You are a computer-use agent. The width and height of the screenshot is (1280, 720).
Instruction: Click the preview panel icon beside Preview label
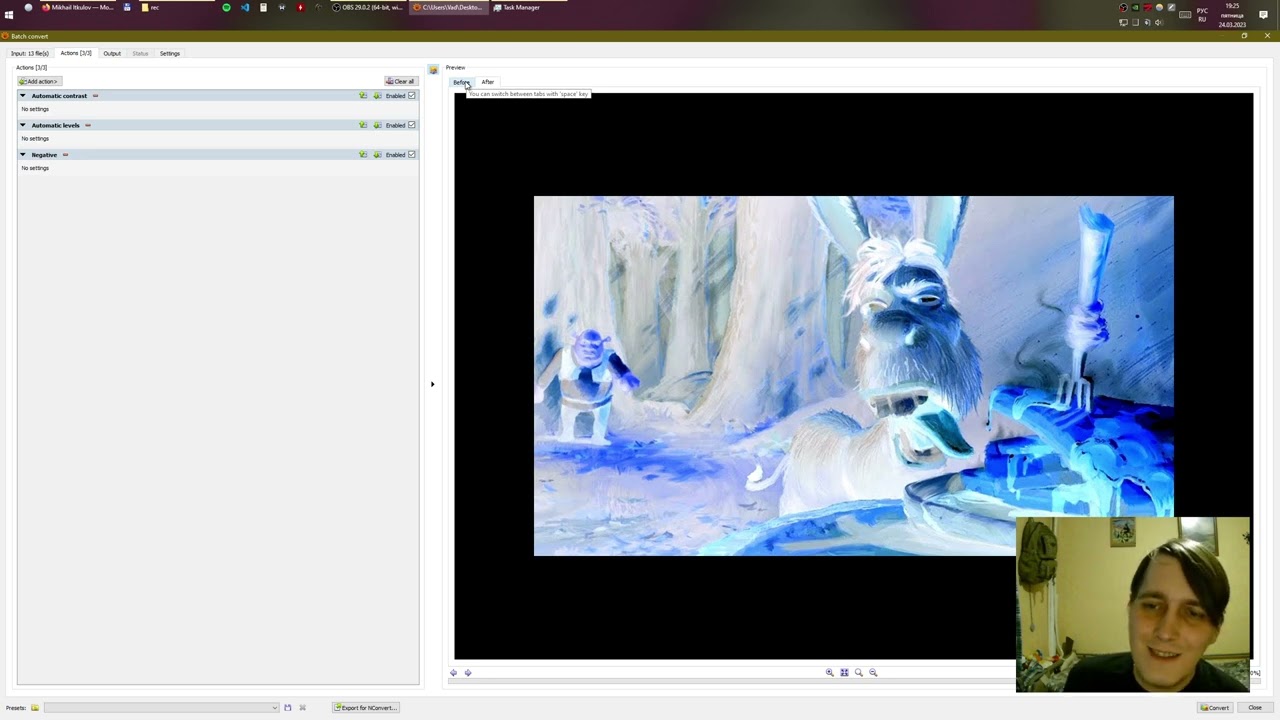433,69
